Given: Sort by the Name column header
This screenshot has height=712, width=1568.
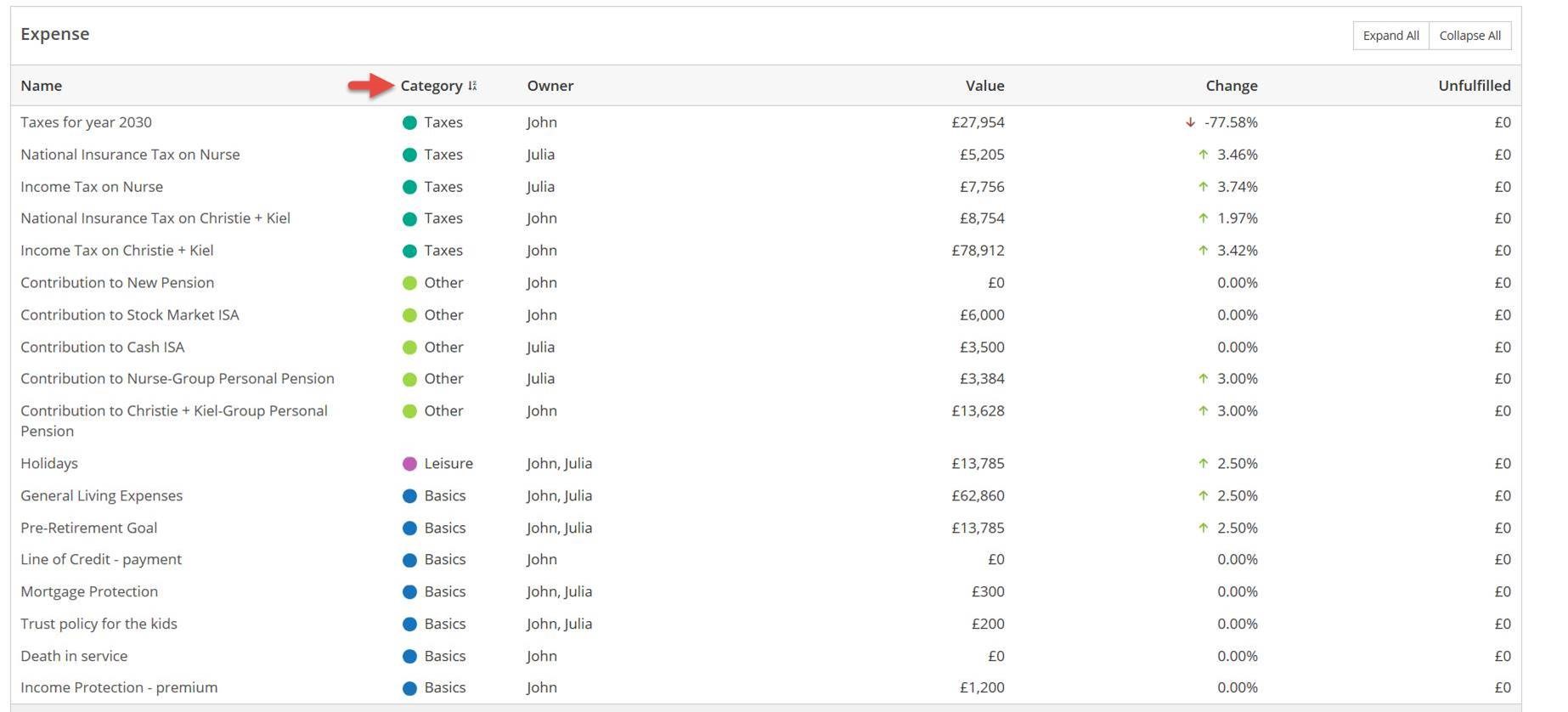Looking at the screenshot, I should coord(41,86).
